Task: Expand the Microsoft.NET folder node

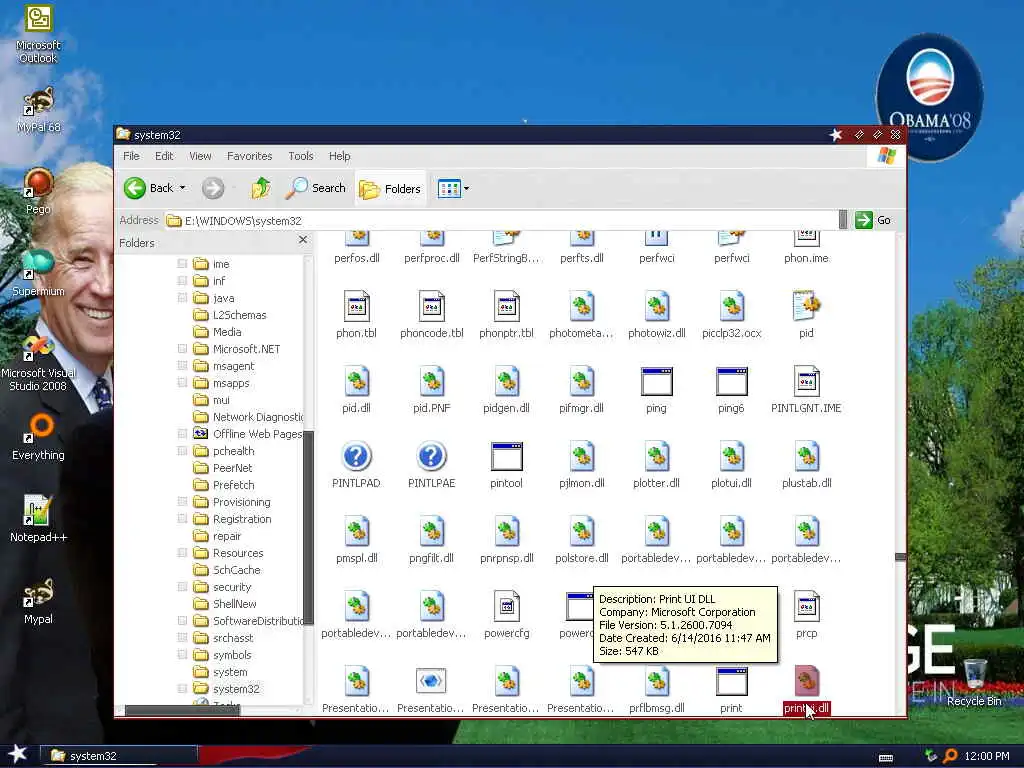Action: pyautogui.click(x=182, y=349)
